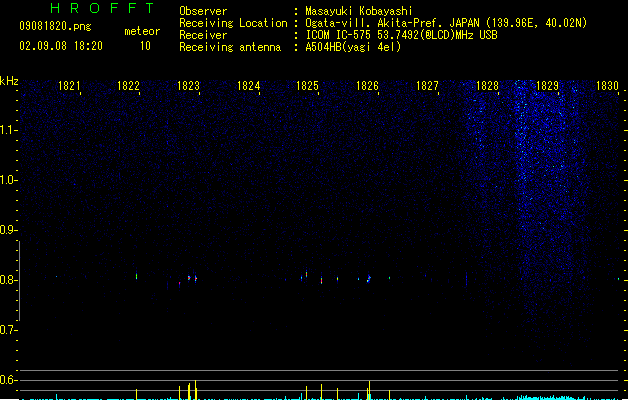Screen dimensions: 629x400
Task: Click the kHz axis unit label
Action: [9, 81]
